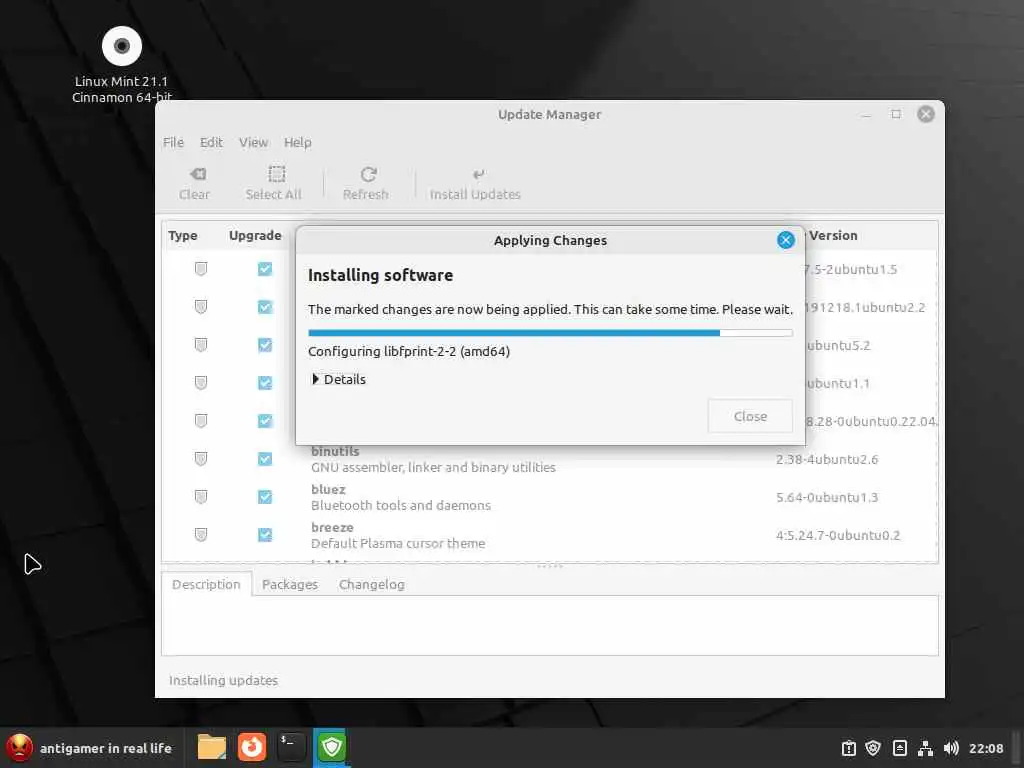
Task: Click the shield icon in the ubuntu1.1 row
Action: coord(200,382)
